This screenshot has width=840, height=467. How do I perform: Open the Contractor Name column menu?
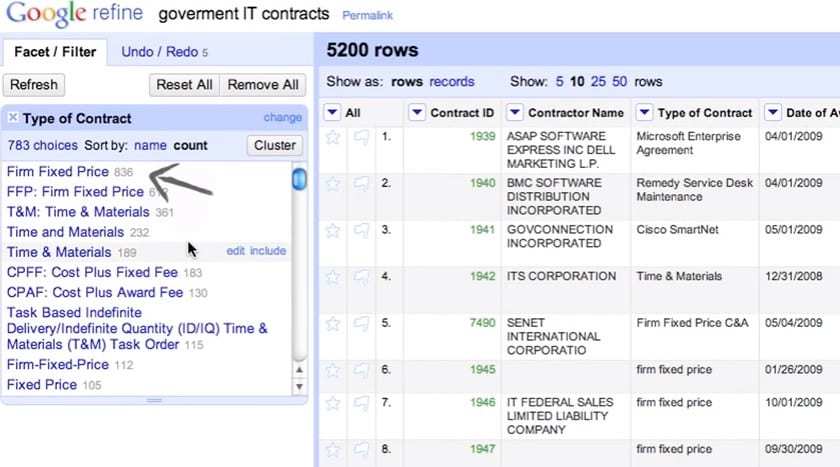click(515, 113)
